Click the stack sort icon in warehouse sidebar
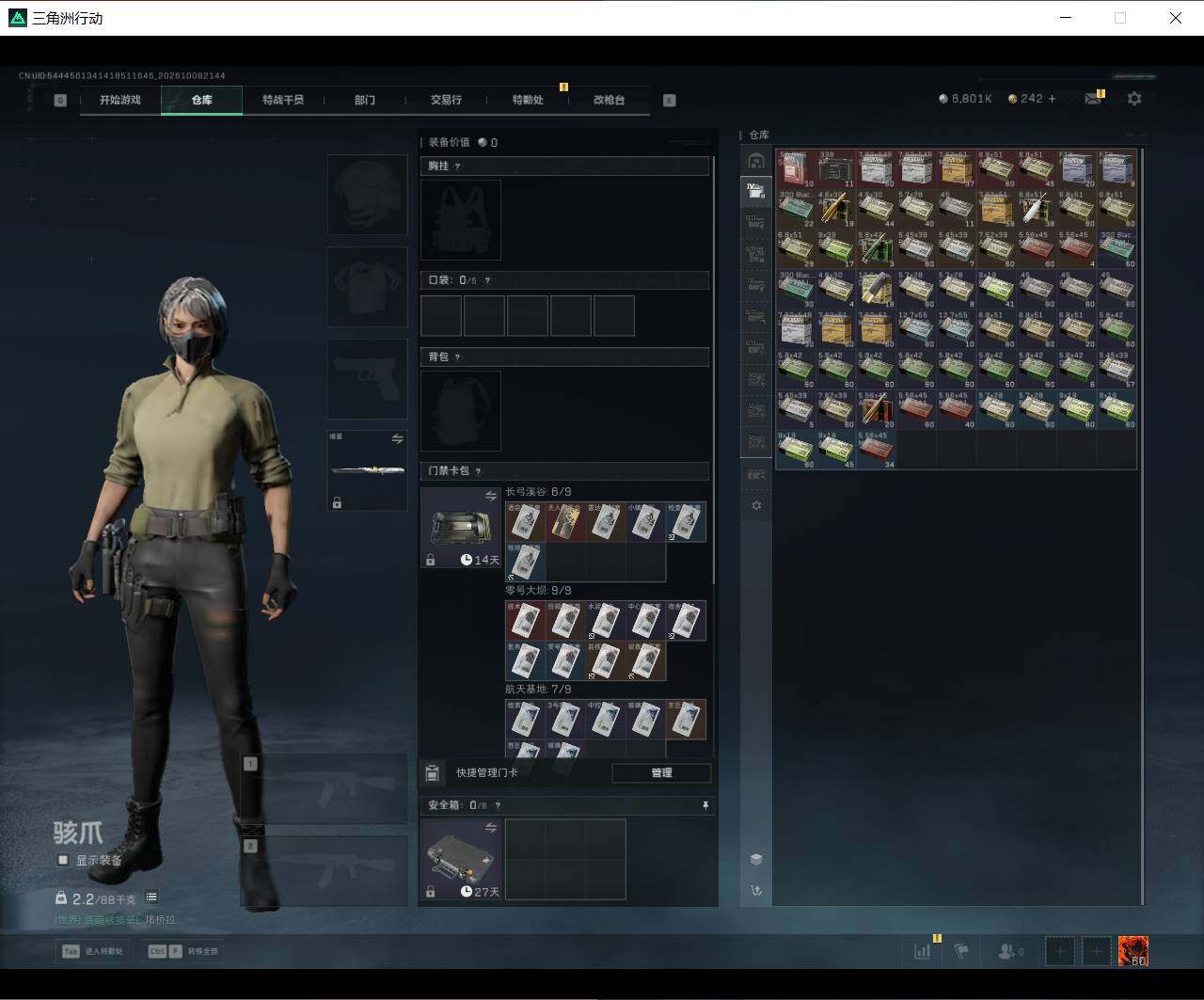Viewport: 1204px width, 1000px height. [x=756, y=859]
